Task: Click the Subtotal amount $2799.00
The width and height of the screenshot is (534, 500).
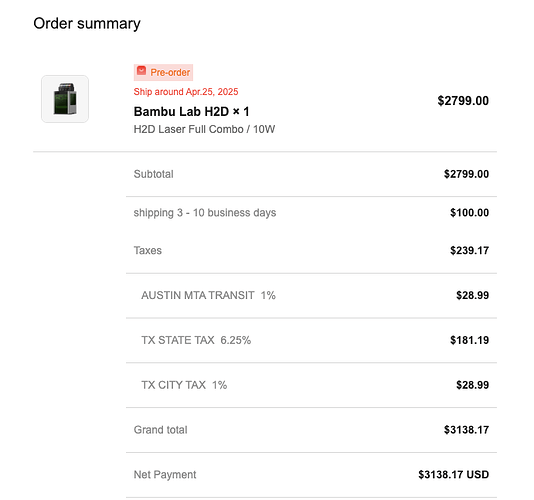Action: coord(466,174)
